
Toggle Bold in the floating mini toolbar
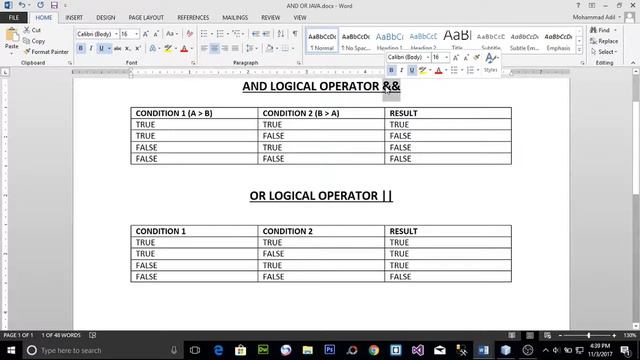pyautogui.click(x=391, y=70)
